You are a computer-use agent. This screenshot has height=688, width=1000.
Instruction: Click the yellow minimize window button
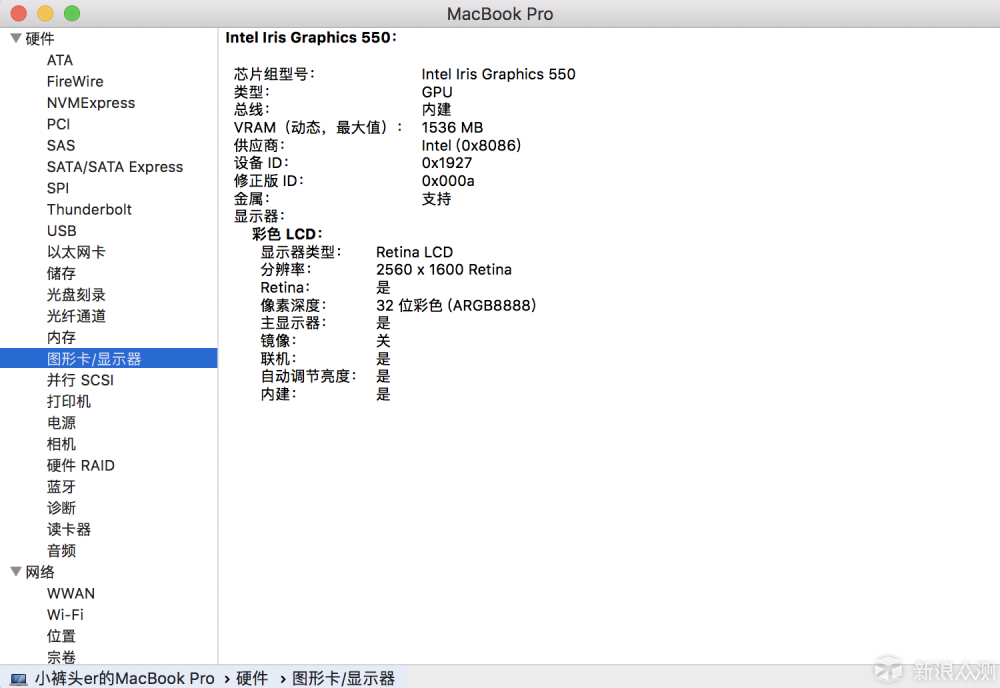click(x=45, y=13)
